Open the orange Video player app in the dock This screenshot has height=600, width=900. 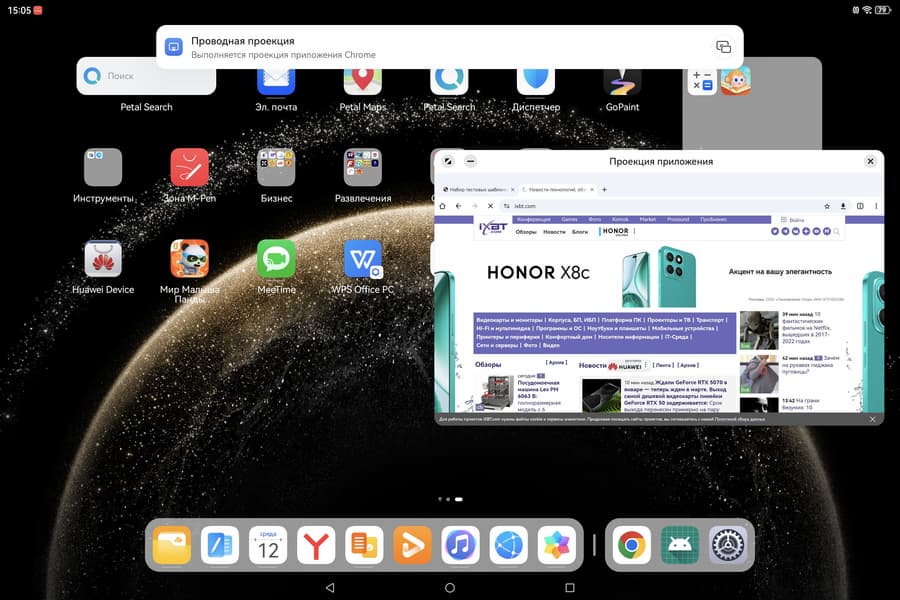[412, 545]
